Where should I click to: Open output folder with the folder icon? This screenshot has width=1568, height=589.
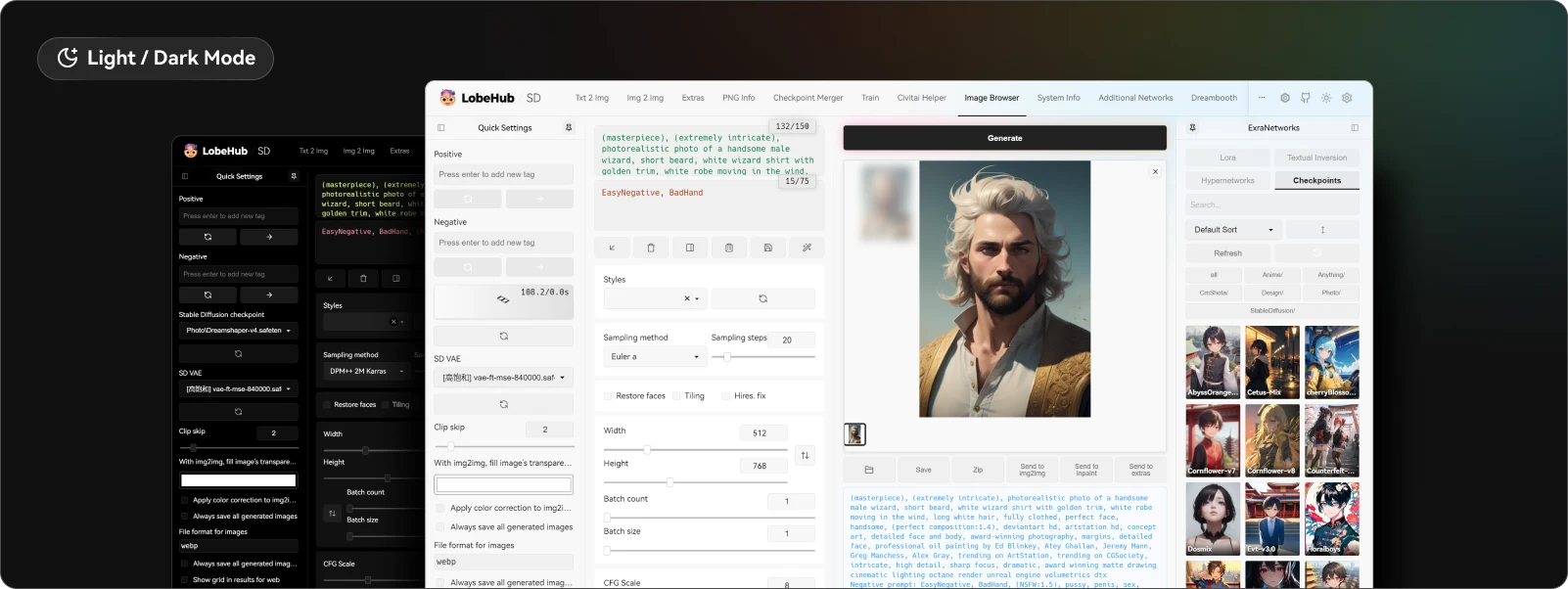pos(868,470)
